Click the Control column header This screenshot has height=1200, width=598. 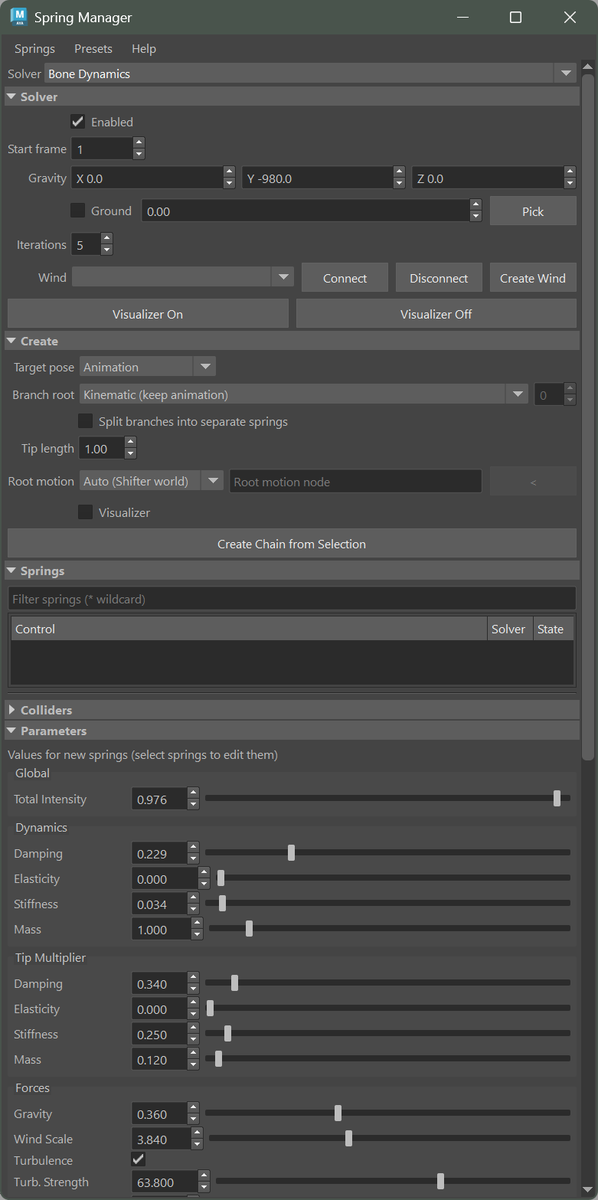(x=249, y=629)
